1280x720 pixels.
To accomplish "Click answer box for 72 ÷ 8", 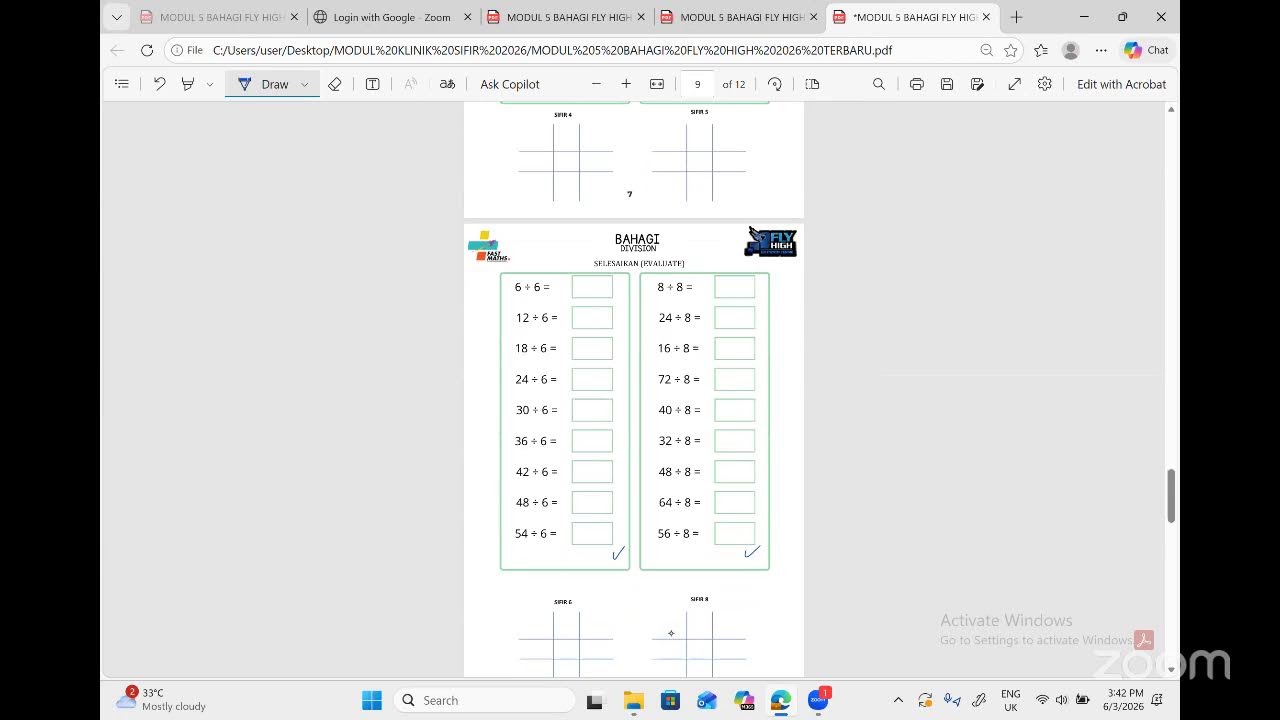I will tap(735, 379).
